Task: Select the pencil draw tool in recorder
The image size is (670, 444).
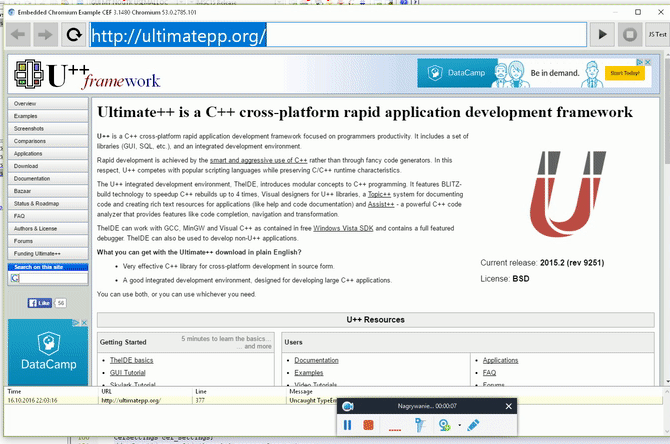Action: pos(473,425)
